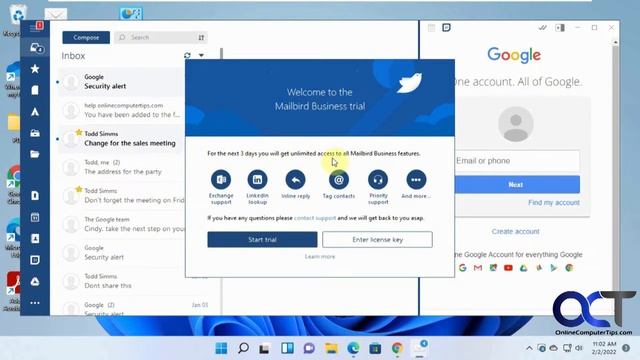Open Folders icon in sidebar
640x360 pixels.
[x=35, y=154]
